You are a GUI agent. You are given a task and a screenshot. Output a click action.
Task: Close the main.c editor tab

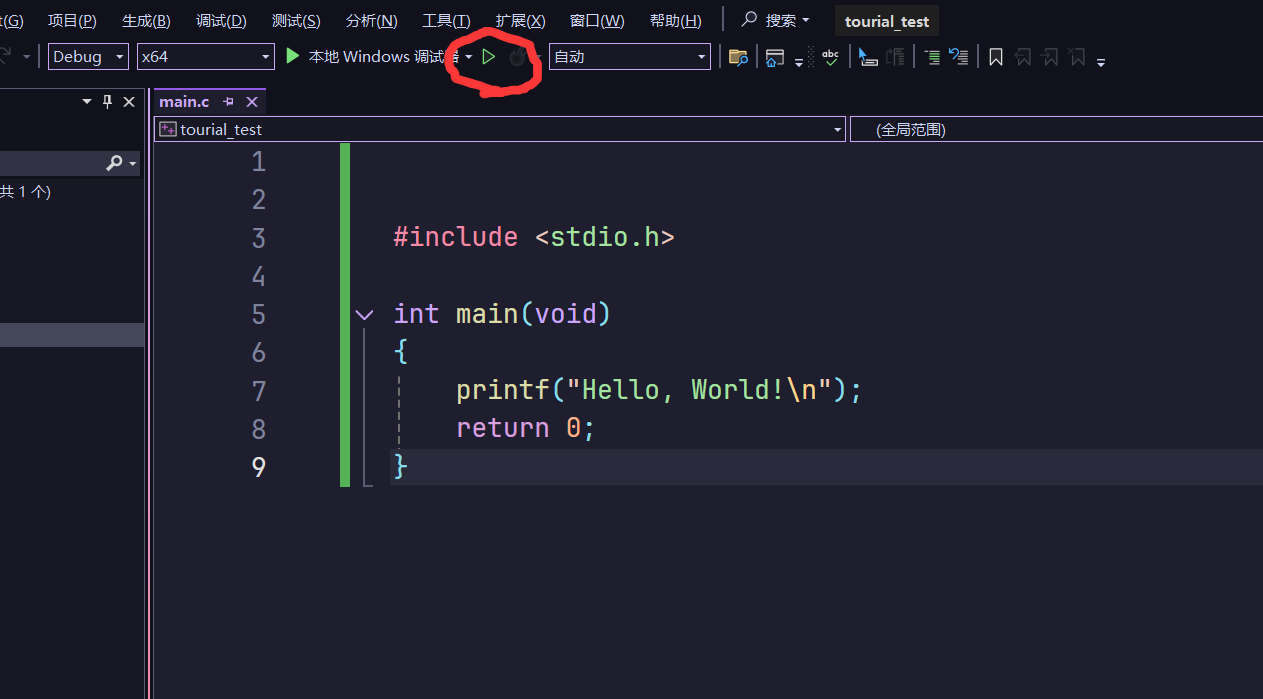pyautogui.click(x=252, y=102)
